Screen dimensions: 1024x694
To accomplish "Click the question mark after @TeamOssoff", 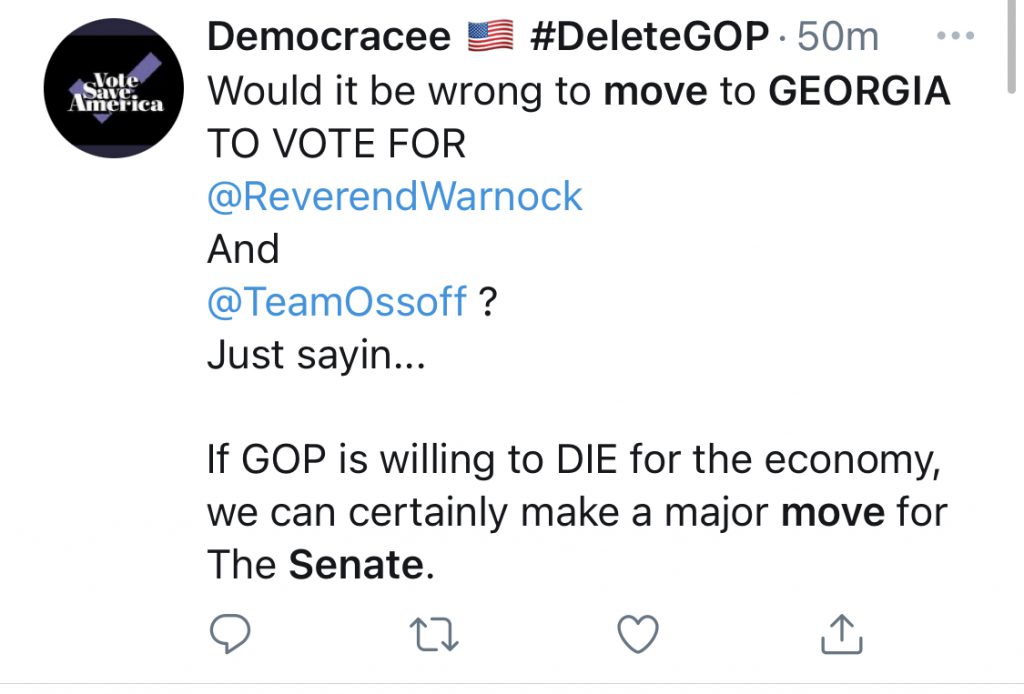I will 488,302.
